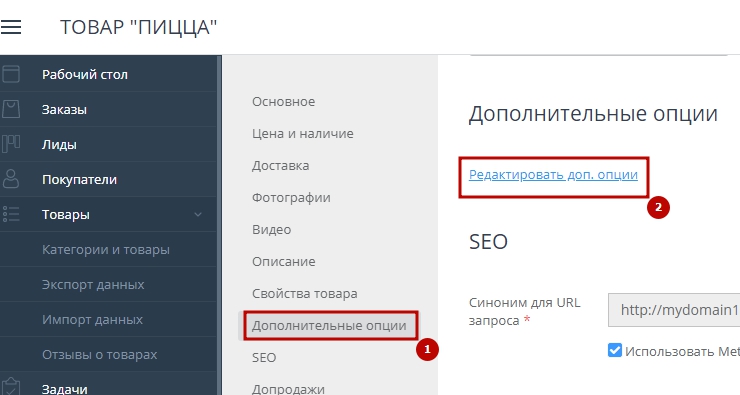Select Дополнительные опции tab
Screen dimensions: 740x395
pos(329,326)
